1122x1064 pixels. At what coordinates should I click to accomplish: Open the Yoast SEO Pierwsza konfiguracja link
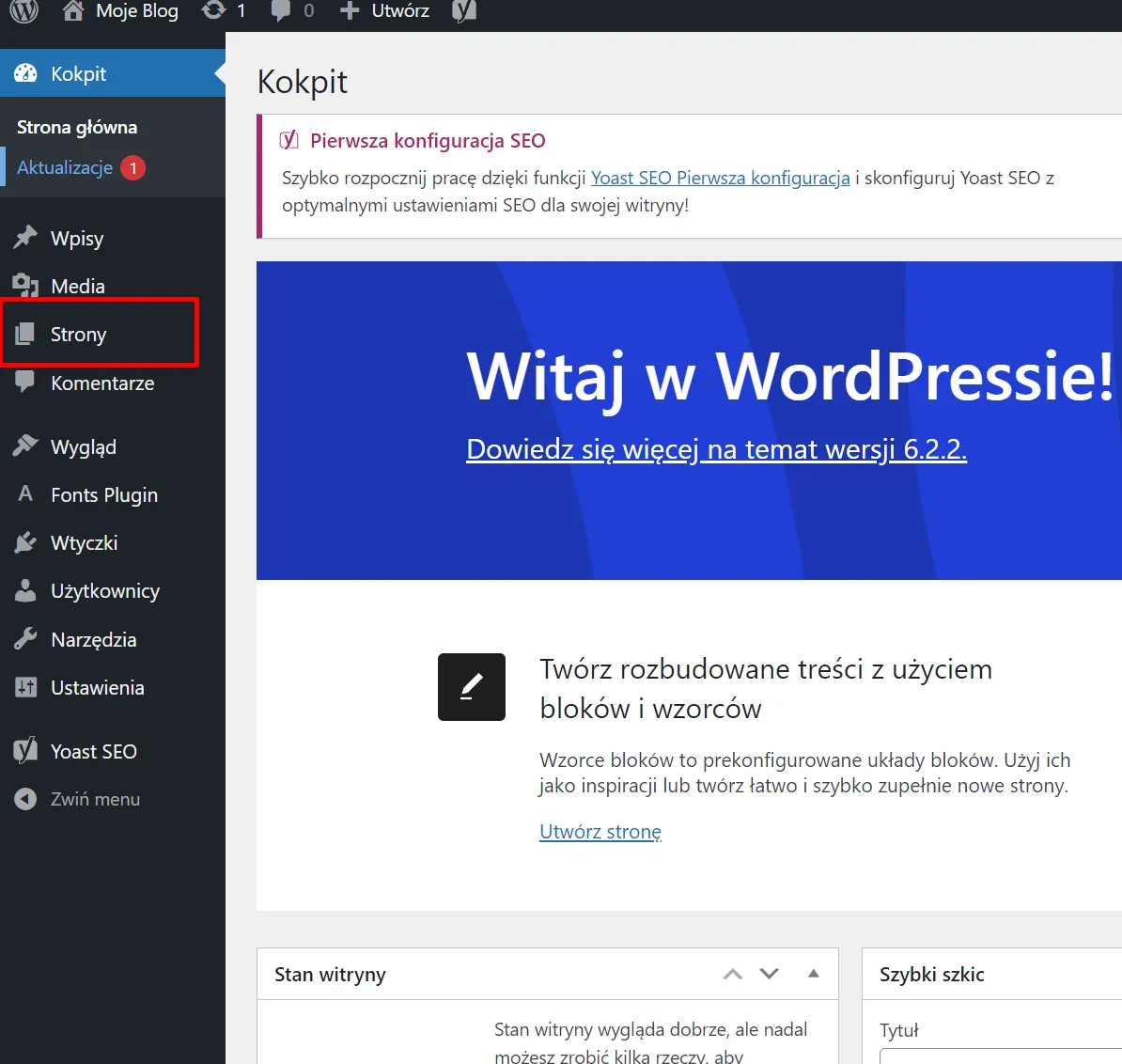(x=720, y=178)
